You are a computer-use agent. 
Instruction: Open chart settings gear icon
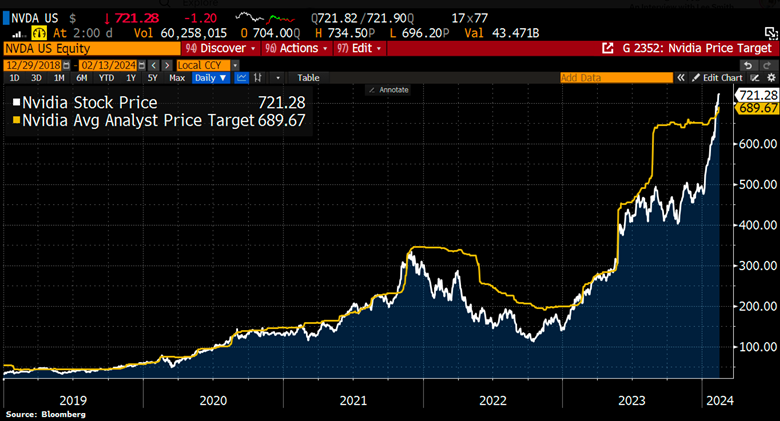(x=771, y=78)
